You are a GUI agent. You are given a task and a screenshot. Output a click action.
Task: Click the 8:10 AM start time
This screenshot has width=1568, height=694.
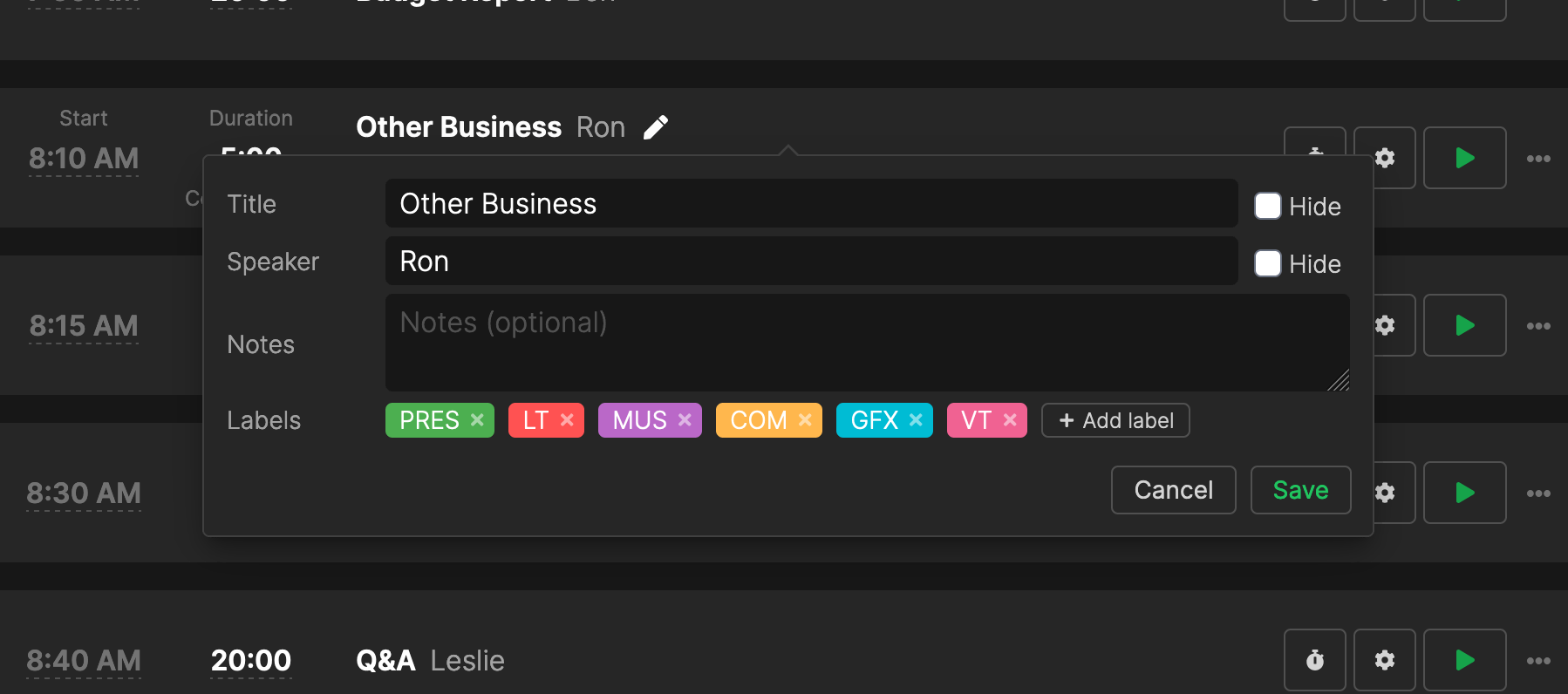pos(84,159)
